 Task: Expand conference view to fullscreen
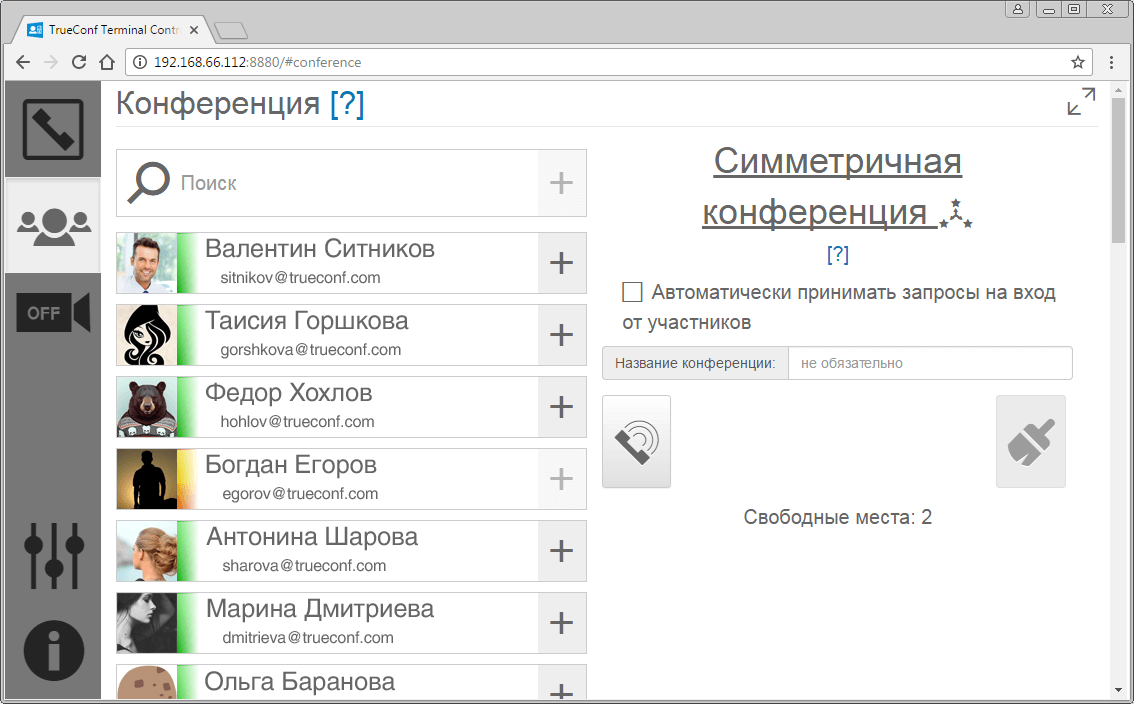coord(1080,102)
